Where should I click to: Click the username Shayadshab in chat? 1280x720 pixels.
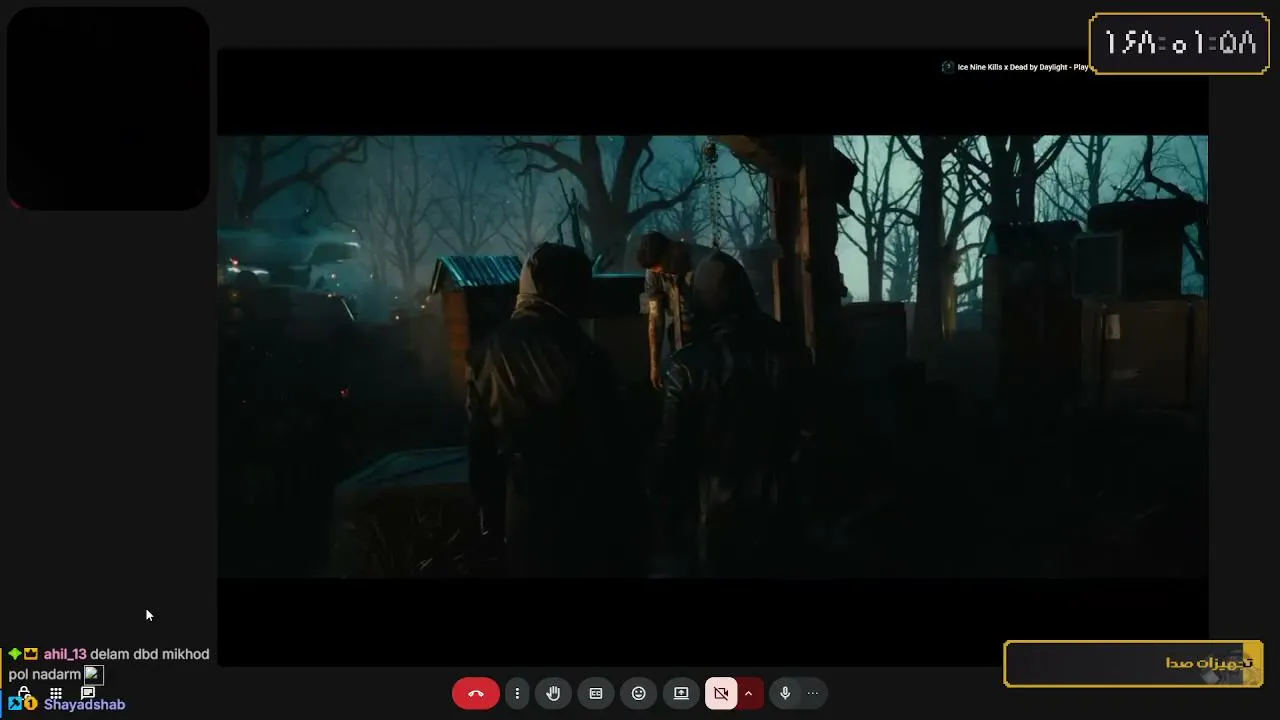(x=84, y=705)
